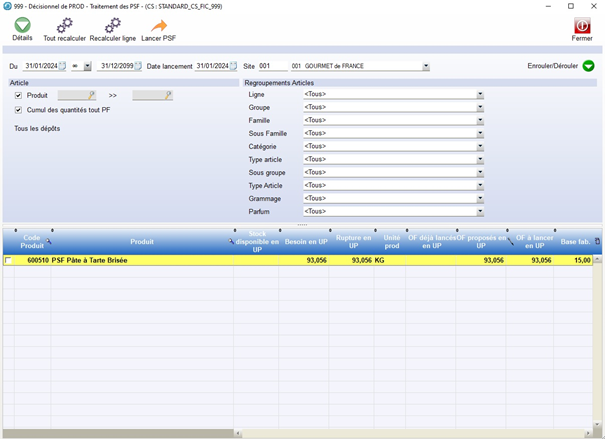605x439 pixels.
Task: Click the Besoin en UP column header
Action: coord(306,241)
